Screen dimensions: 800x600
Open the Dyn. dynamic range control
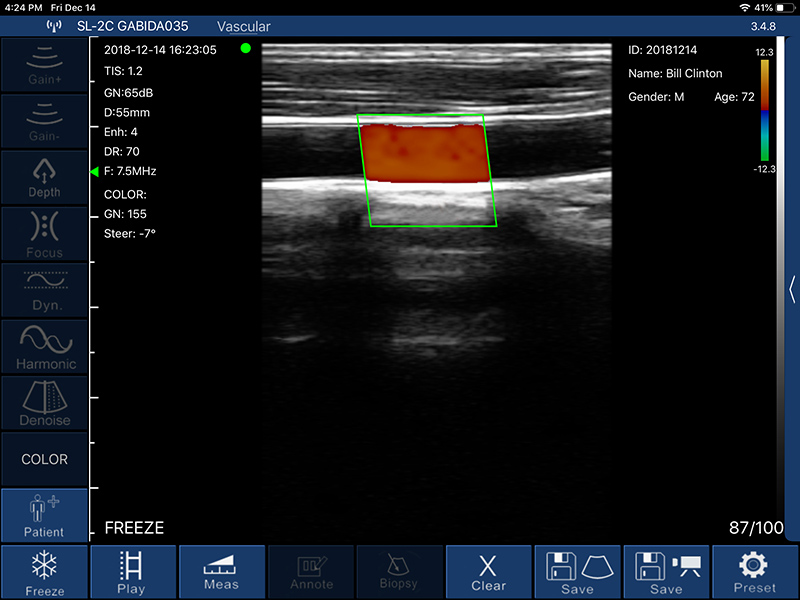tap(44, 290)
